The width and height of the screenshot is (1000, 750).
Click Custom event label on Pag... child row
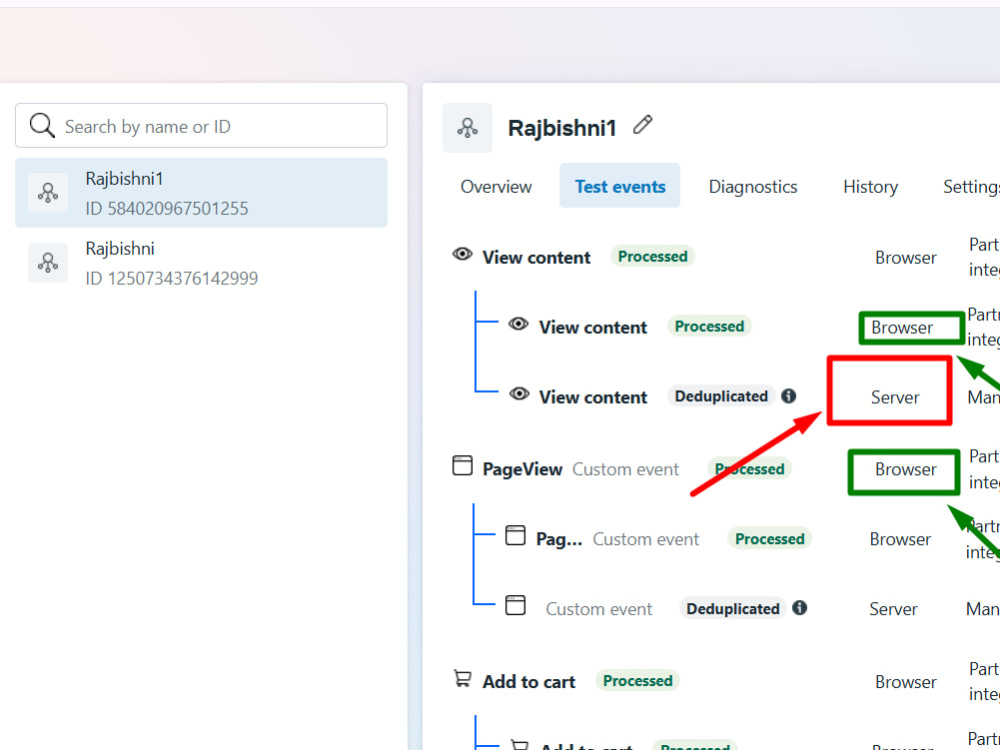click(x=645, y=540)
